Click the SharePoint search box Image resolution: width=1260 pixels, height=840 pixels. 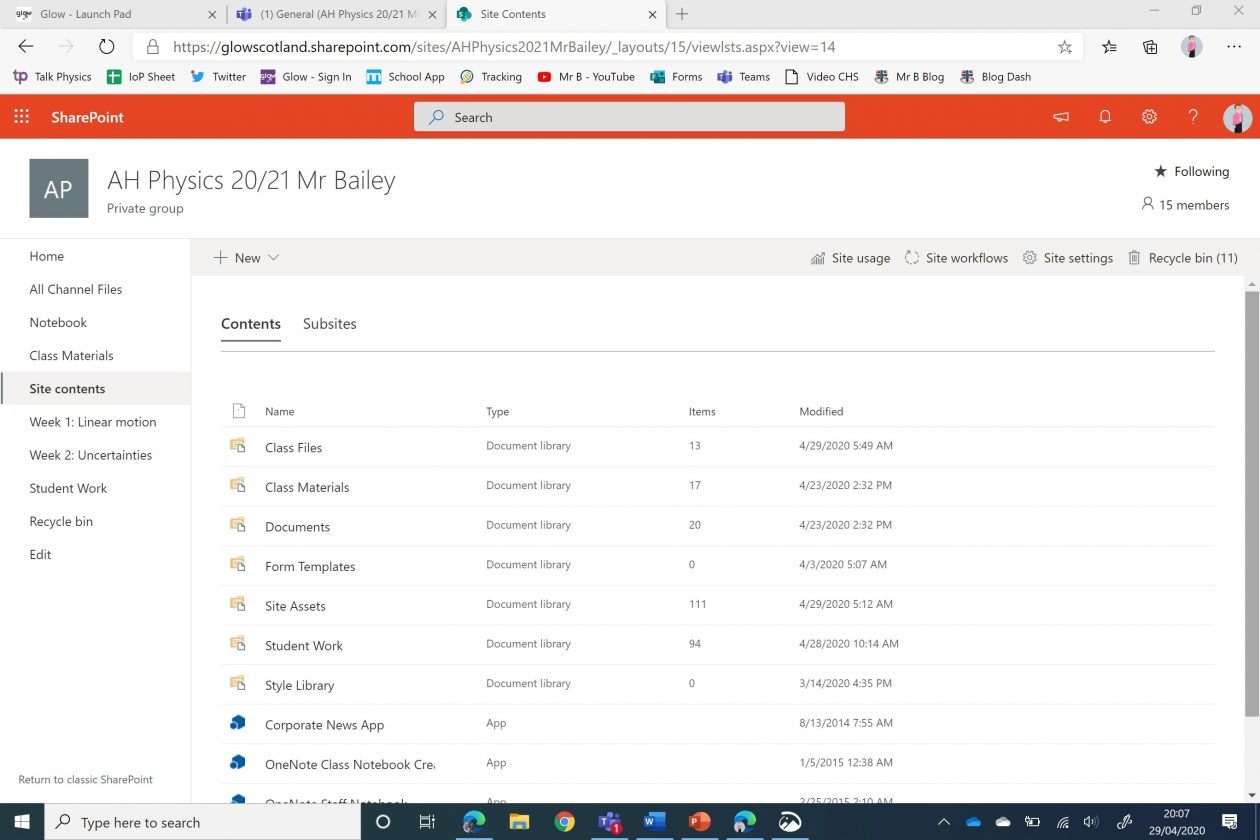click(629, 117)
